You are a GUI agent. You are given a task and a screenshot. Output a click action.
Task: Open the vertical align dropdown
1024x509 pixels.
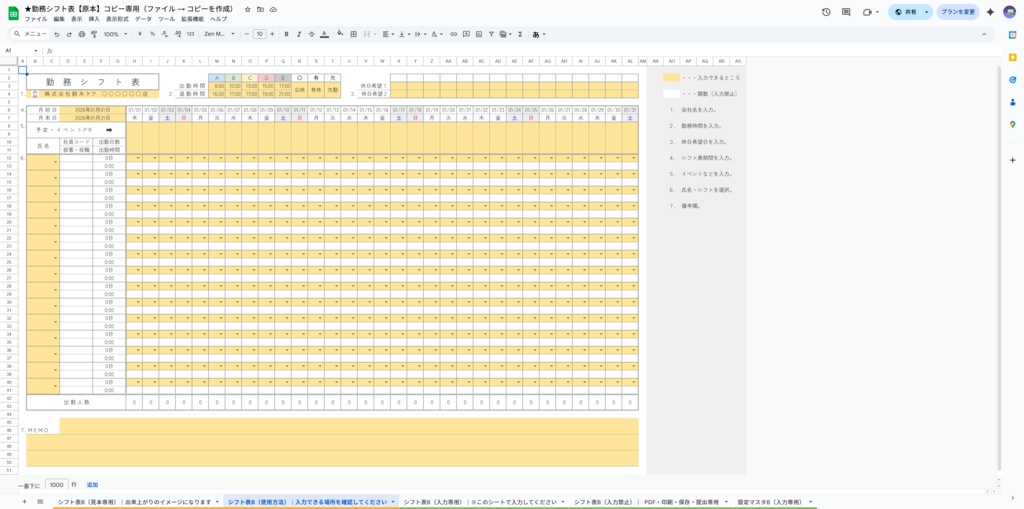[404, 34]
